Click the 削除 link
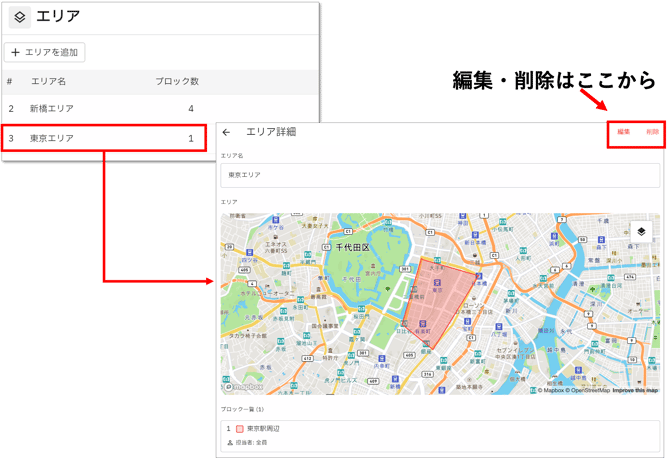 click(652, 132)
